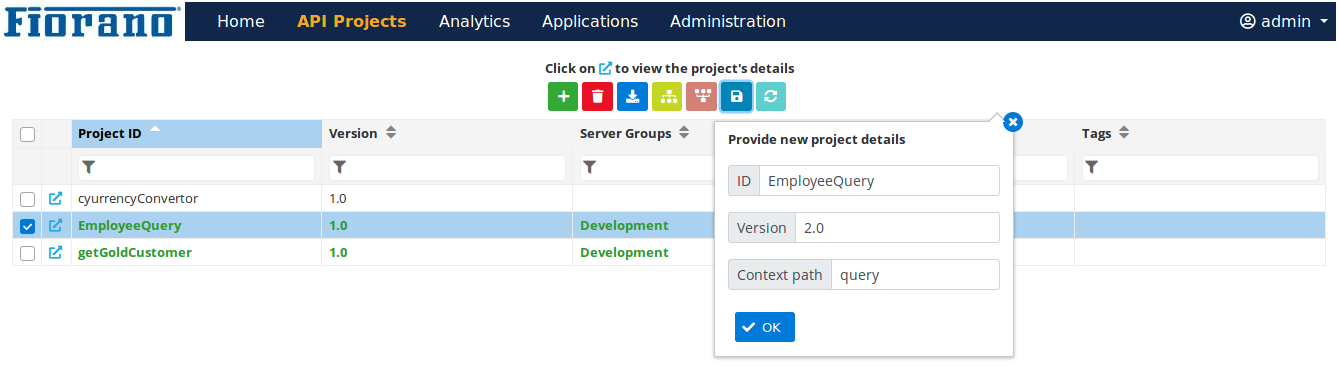Sort by the Version column arrows

pyautogui.click(x=391, y=133)
